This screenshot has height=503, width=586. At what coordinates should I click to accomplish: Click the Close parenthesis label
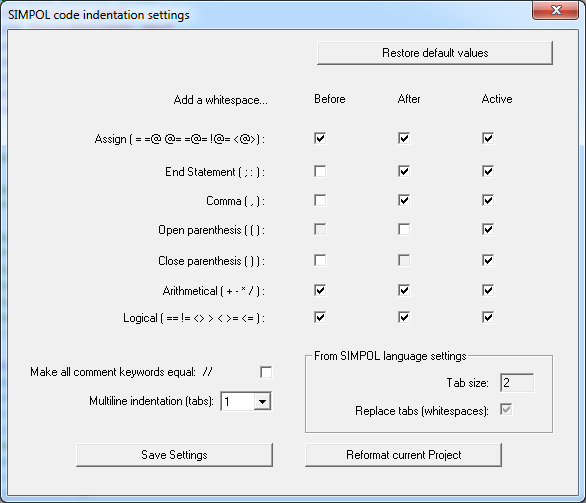(x=212, y=261)
